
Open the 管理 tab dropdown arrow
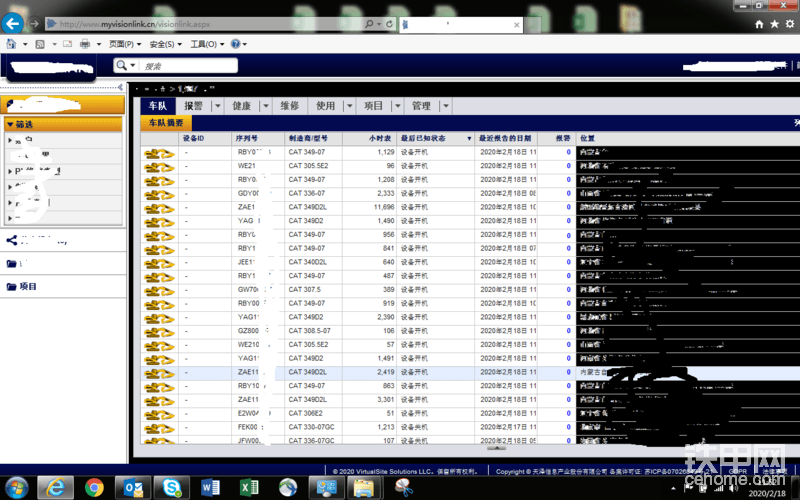(x=445, y=106)
